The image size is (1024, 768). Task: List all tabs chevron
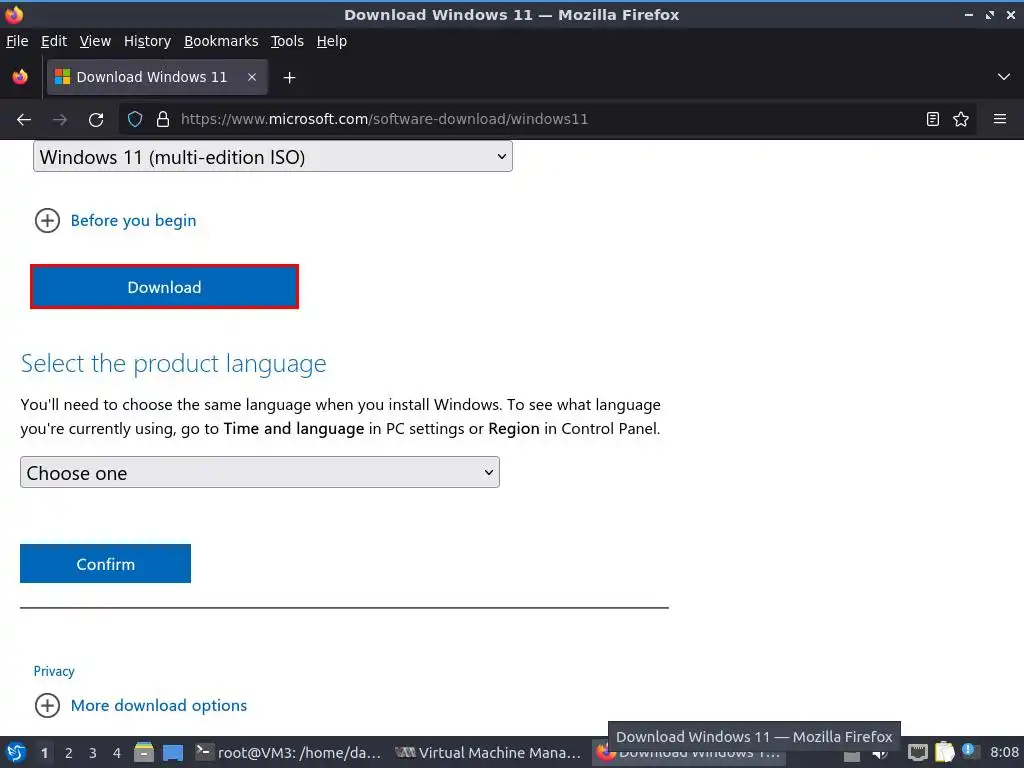click(x=1004, y=77)
